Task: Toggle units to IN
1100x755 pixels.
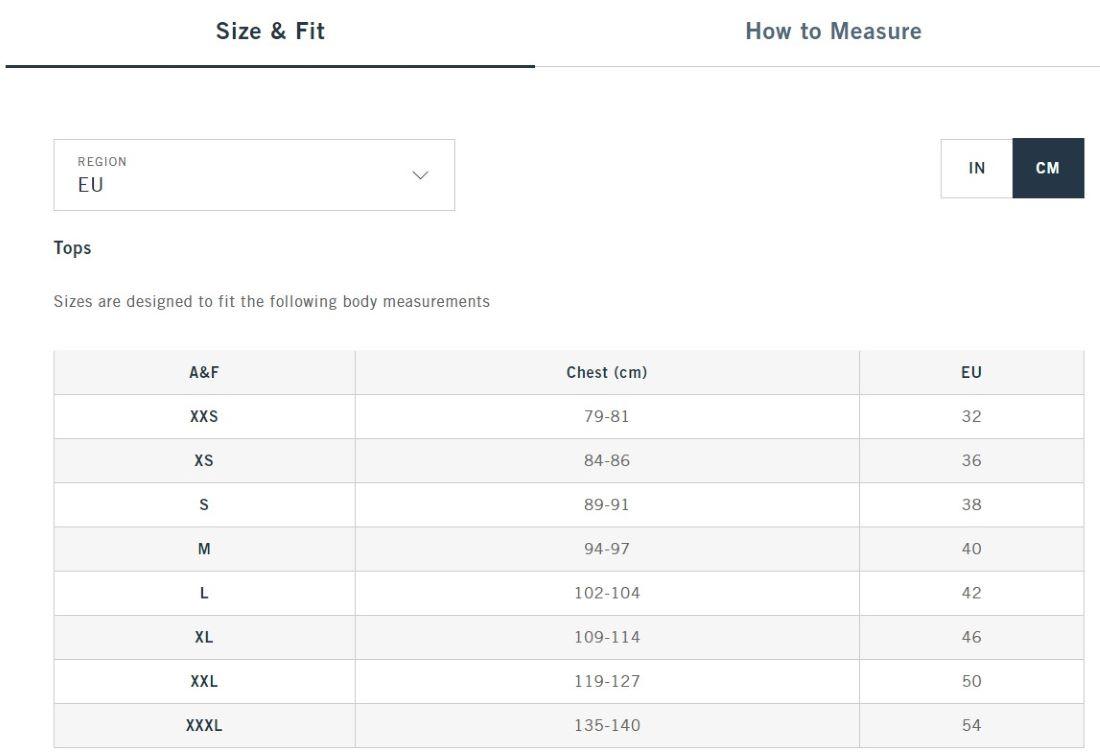Action: tap(977, 168)
